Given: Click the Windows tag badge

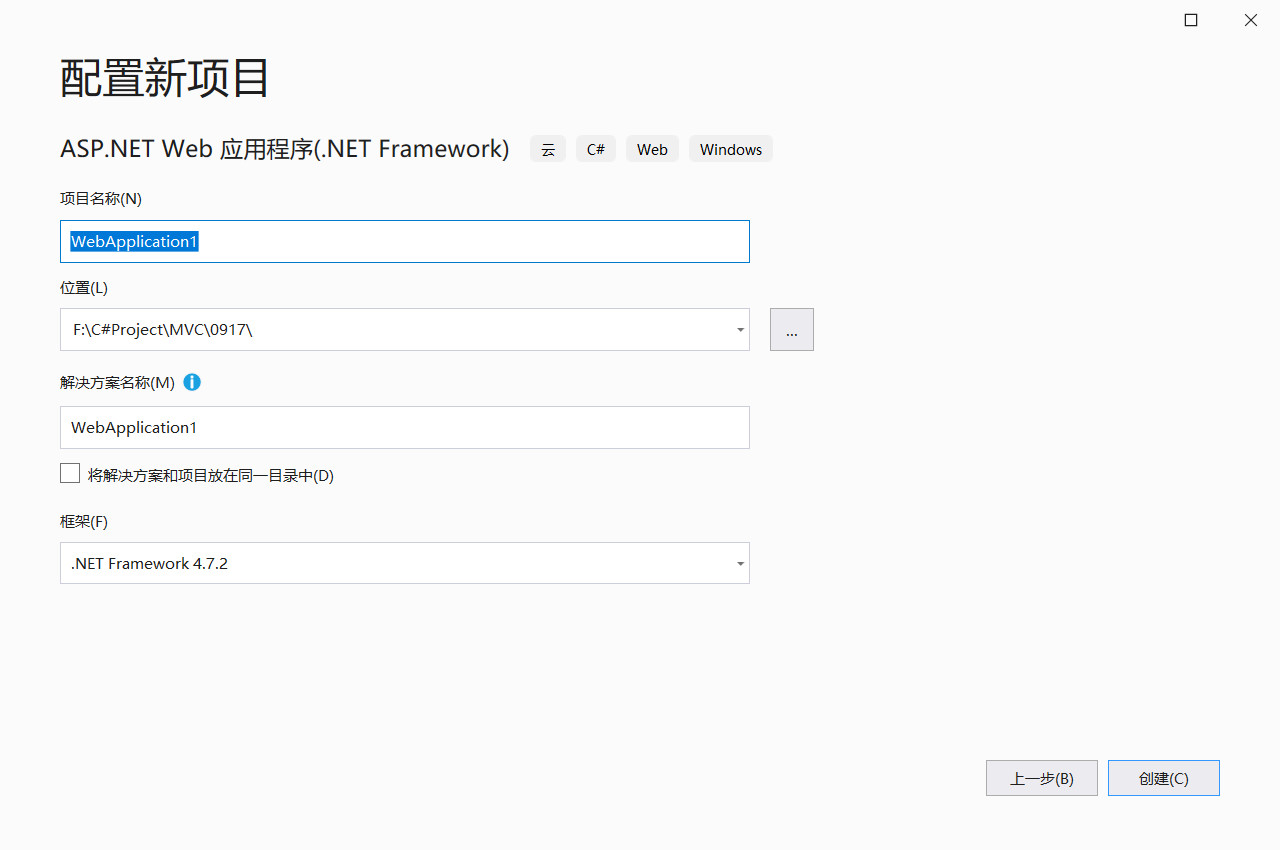Looking at the screenshot, I should click(731, 149).
